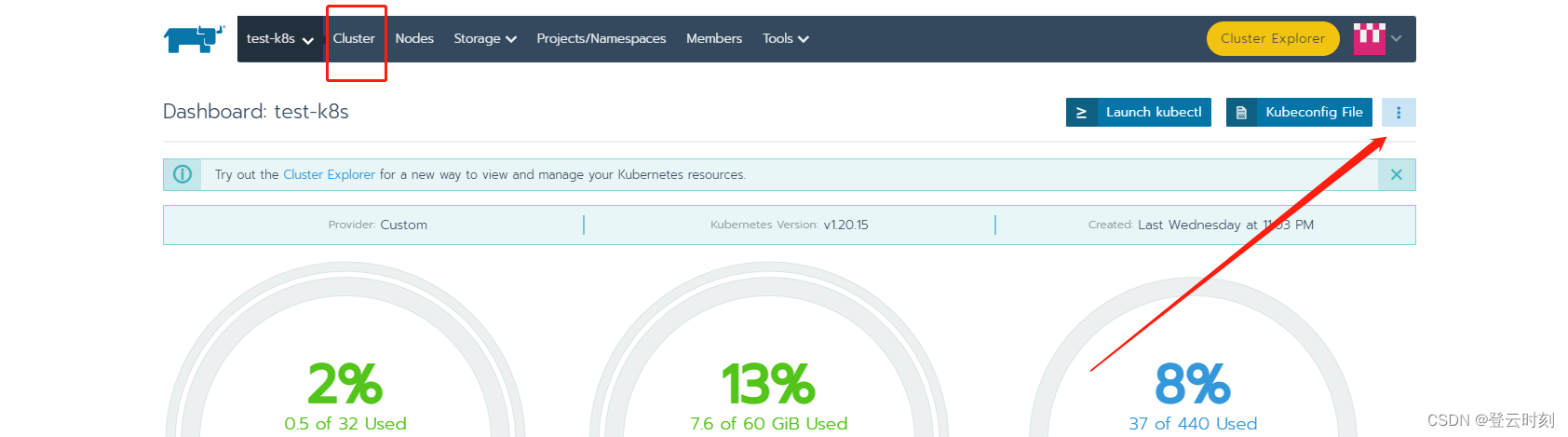The height and width of the screenshot is (437, 1568).
Task: Go to Projects/Namespaces tab
Action: [602, 39]
